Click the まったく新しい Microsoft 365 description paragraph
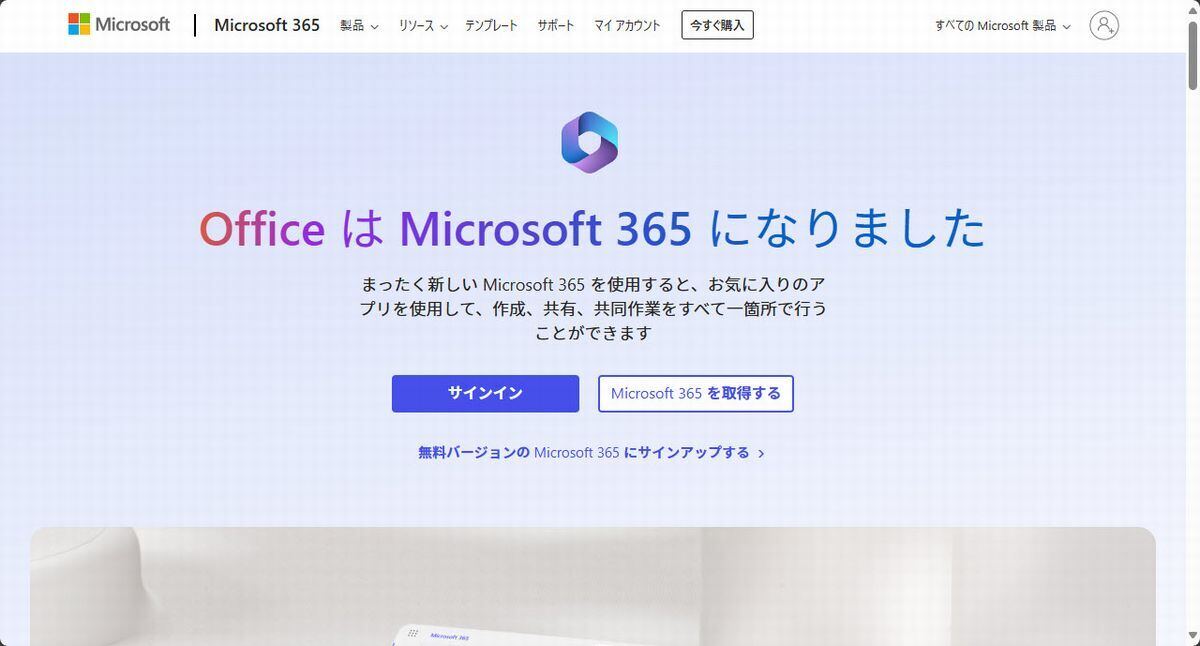 (x=593, y=308)
